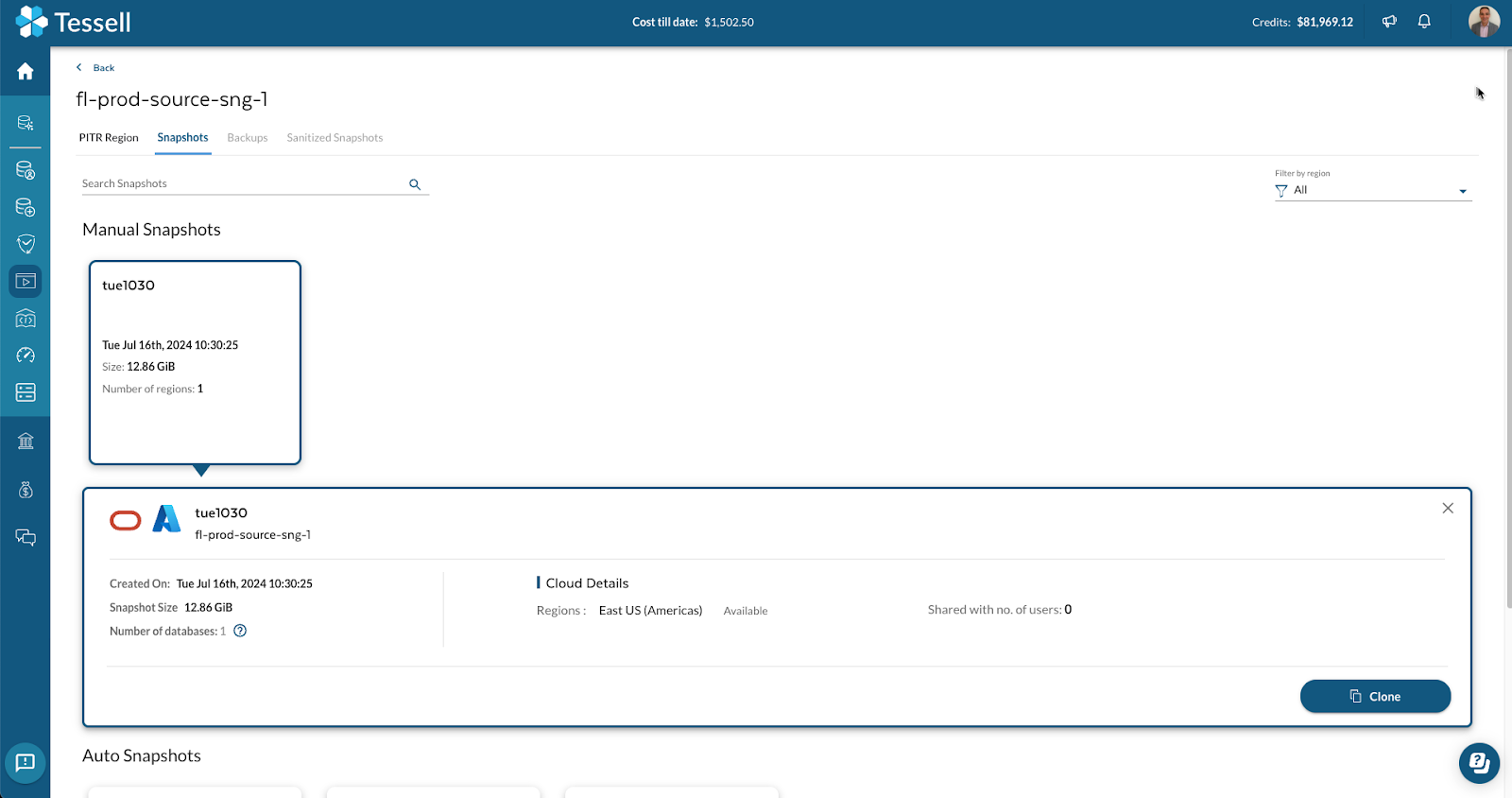The width and height of the screenshot is (1512, 798).
Task: Switch to the Backups tab
Action: point(248,138)
